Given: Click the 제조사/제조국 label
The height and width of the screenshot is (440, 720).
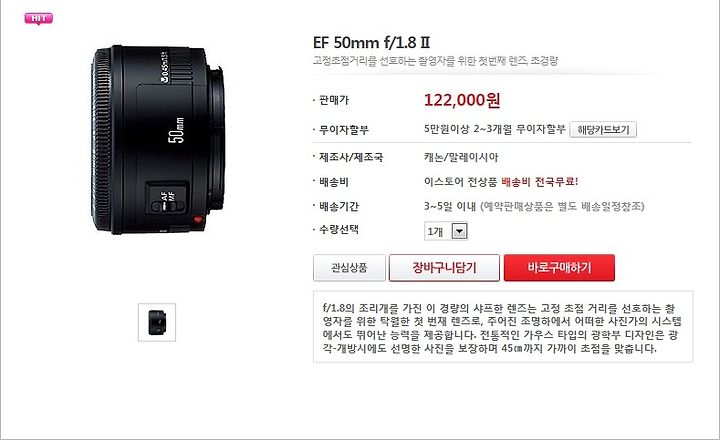Looking at the screenshot, I should [351, 158].
